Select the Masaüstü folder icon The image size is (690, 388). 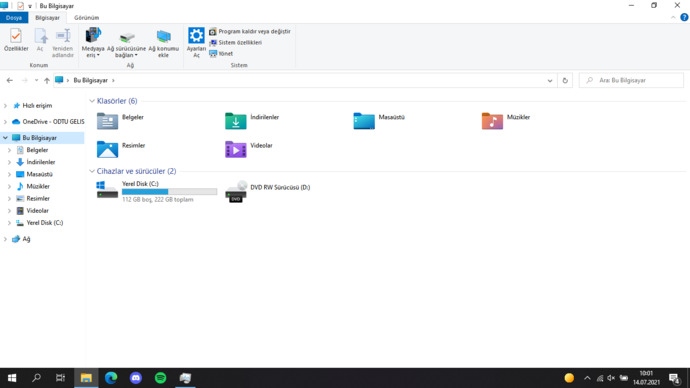click(x=364, y=121)
